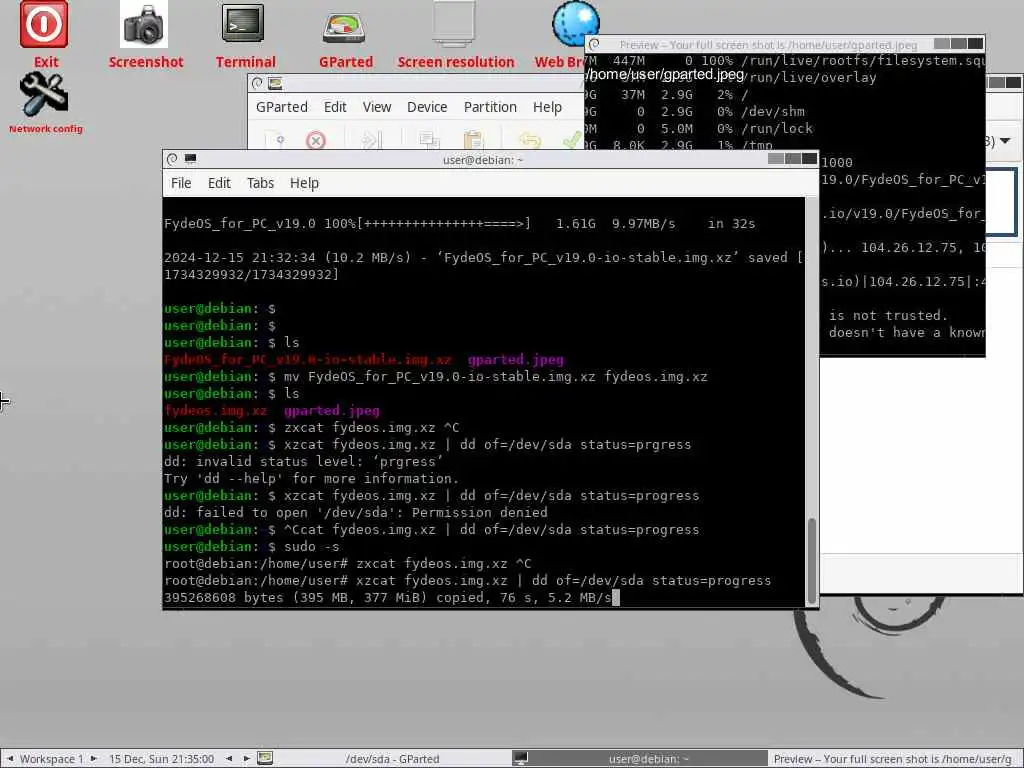
Task: Open the terminal Tabs menu
Action: [x=260, y=183]
